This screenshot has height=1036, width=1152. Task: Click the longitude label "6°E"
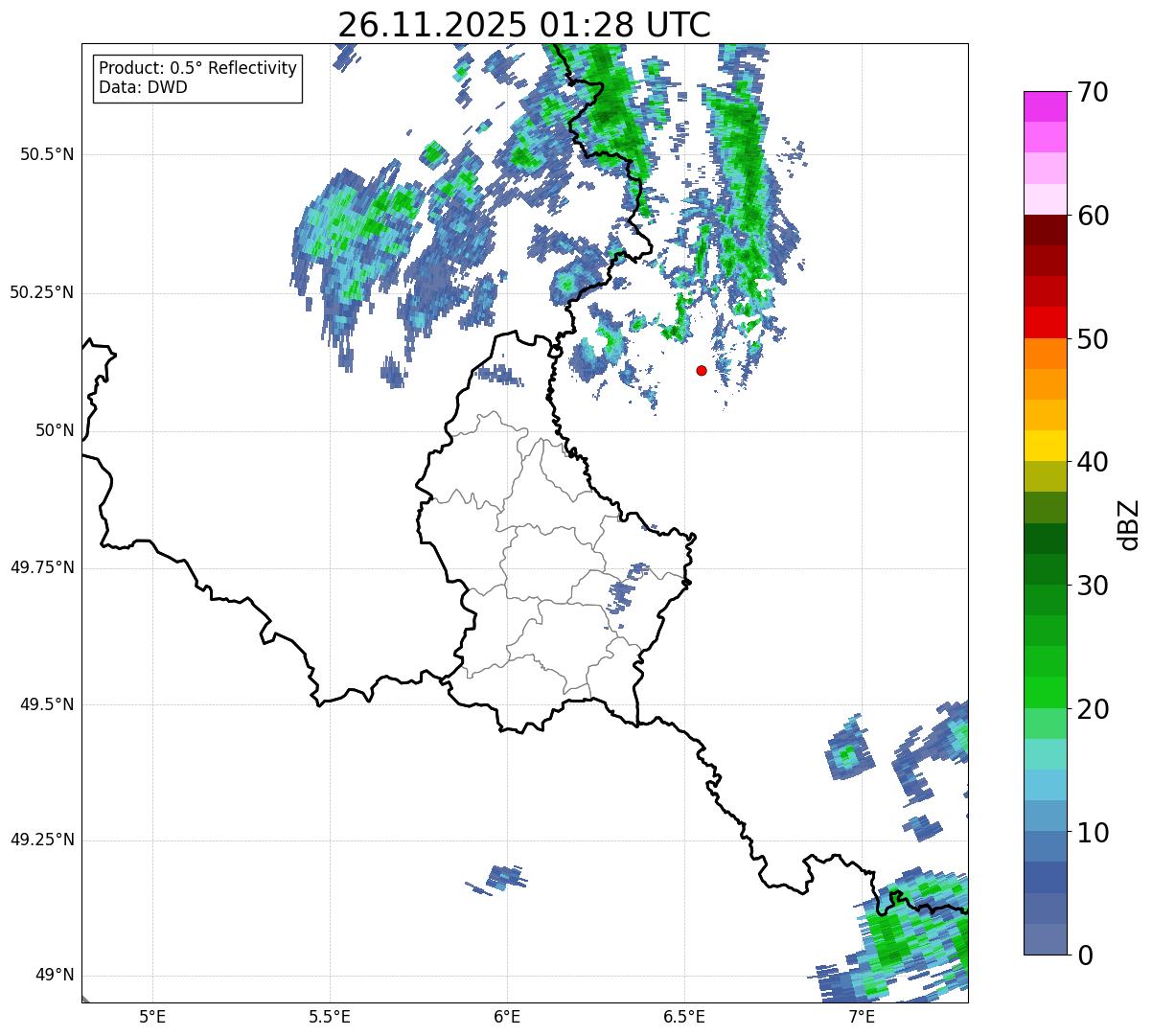[x=507, y=1016]
